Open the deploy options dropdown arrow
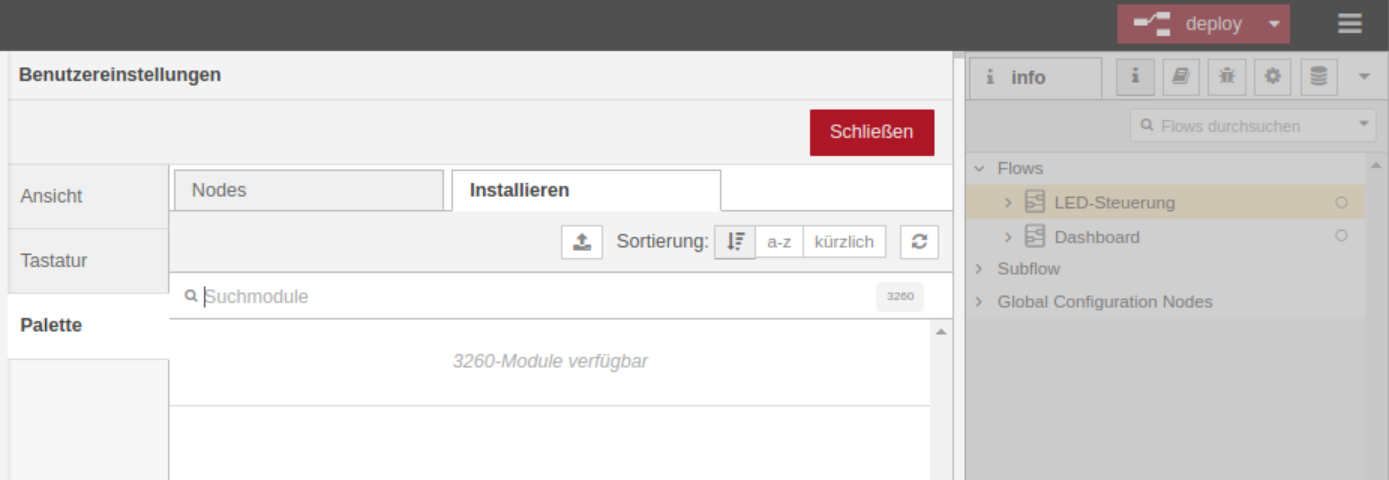This screenshot has width=1389, height=480. click(x=1274, y=24)
